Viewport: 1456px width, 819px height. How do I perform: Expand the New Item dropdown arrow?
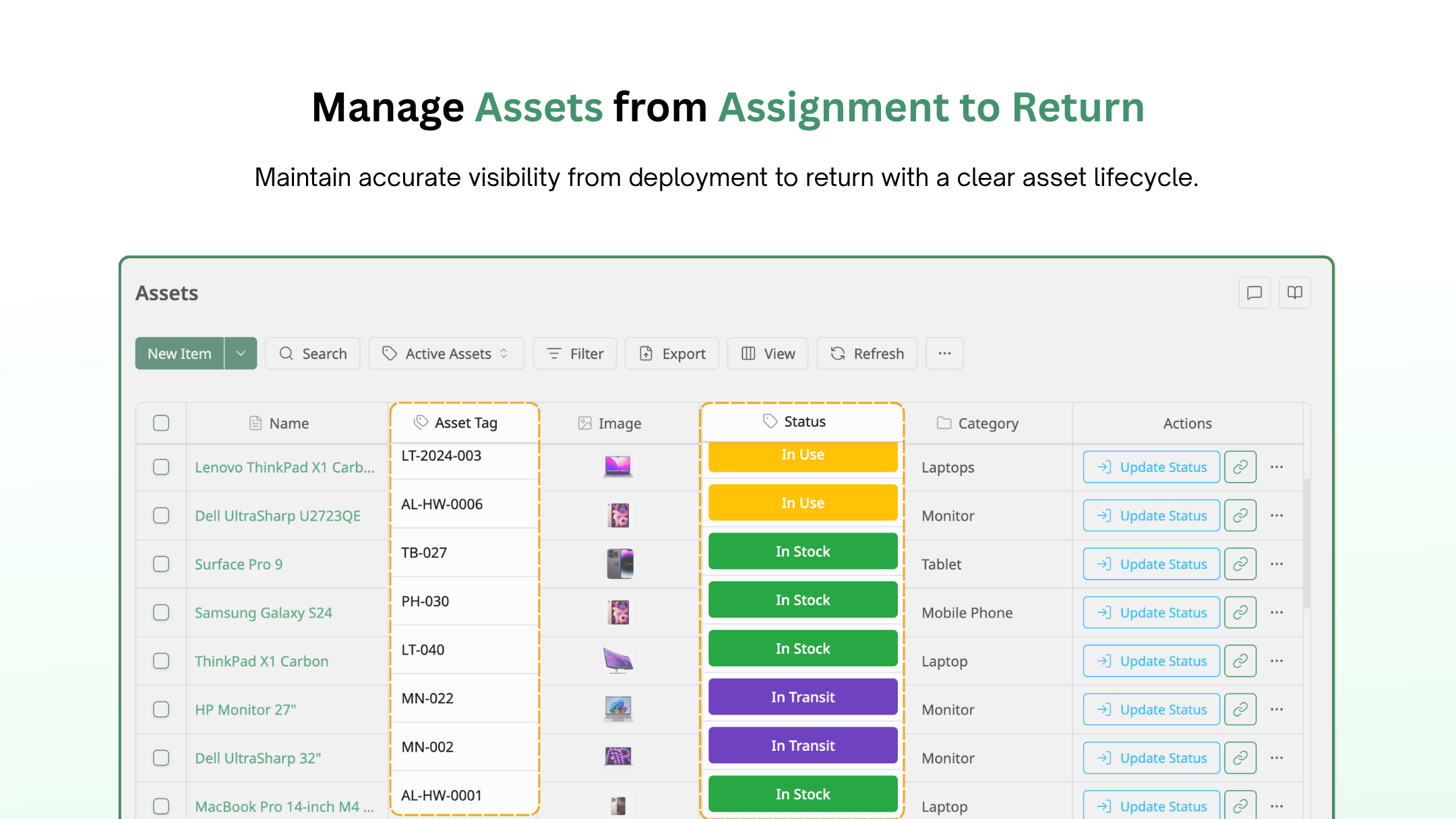[241, 353]
